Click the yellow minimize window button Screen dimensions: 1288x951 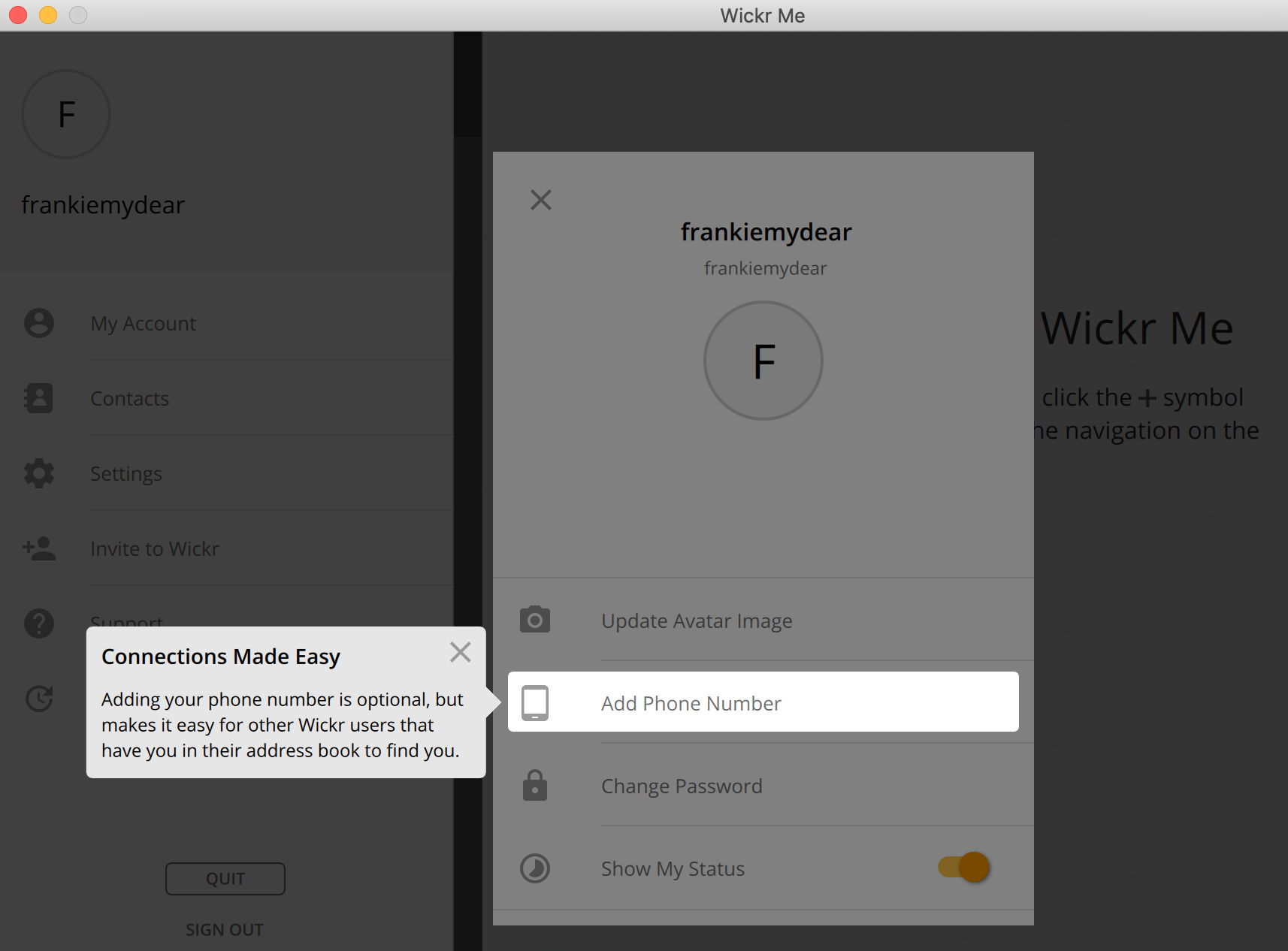48,15
